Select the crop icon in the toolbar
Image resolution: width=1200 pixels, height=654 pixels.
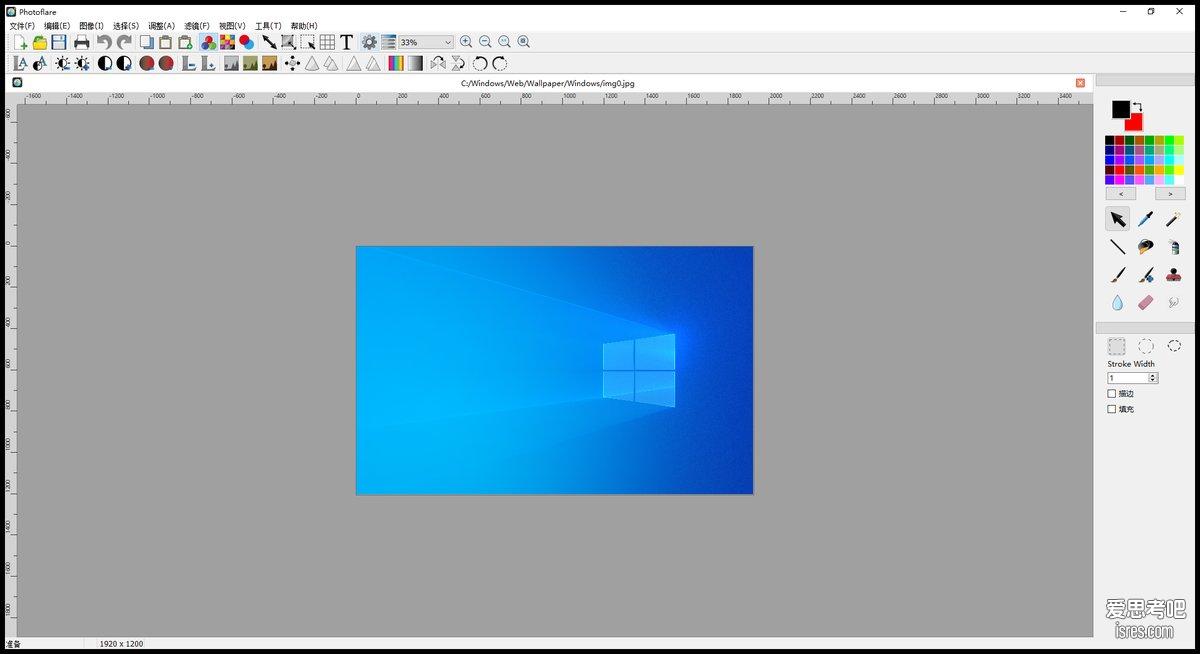tap(308, 42)
